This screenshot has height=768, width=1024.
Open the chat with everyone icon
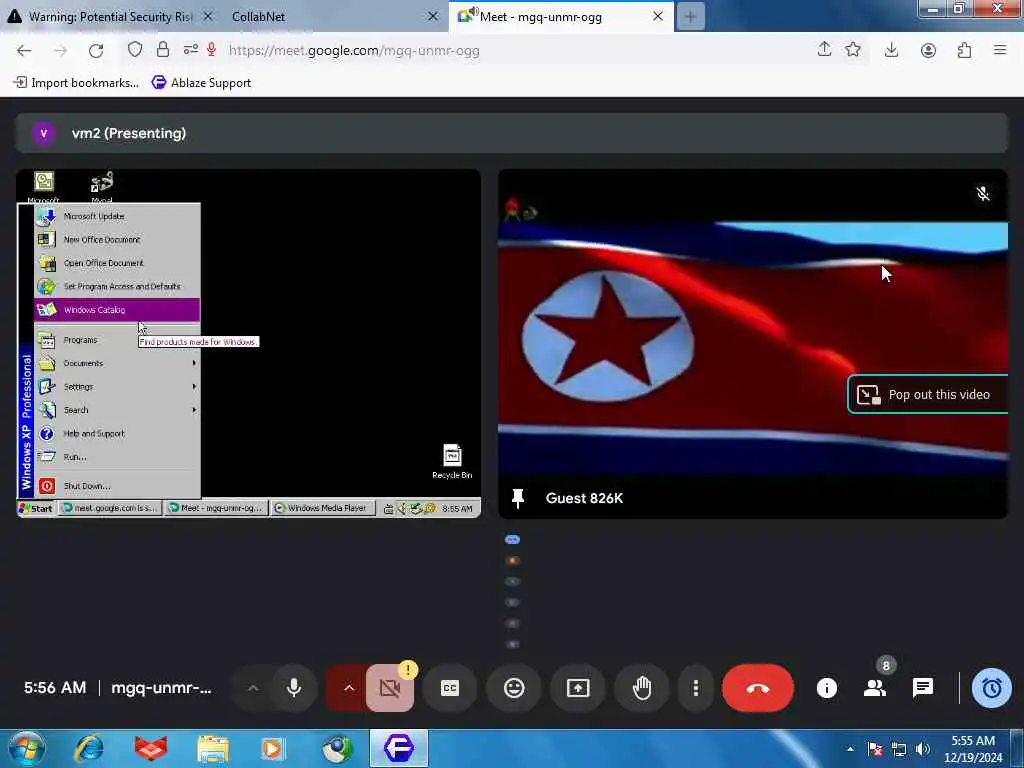923,688
